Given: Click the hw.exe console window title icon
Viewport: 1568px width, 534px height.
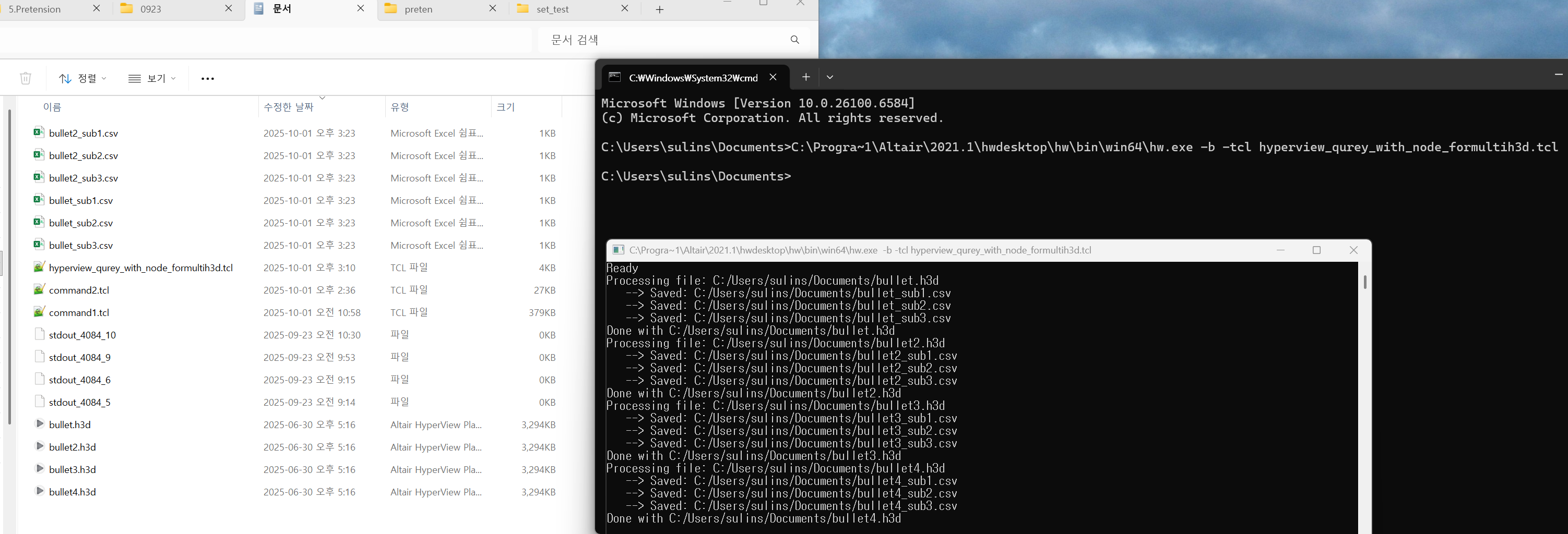Looking at the screenshot, I should (619, 250).
